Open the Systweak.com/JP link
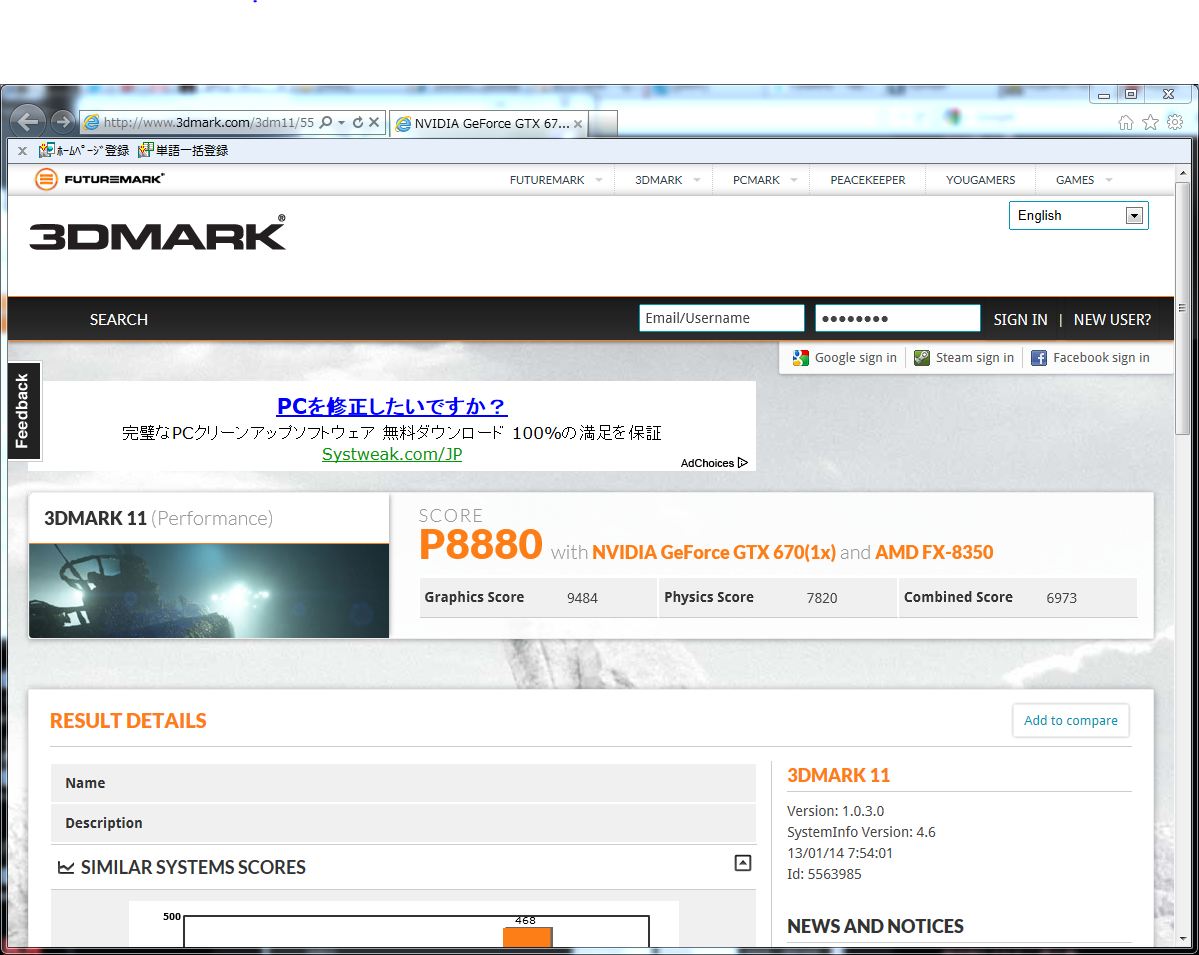Viewport: 1199px width, 955px height. pos(392,454)
